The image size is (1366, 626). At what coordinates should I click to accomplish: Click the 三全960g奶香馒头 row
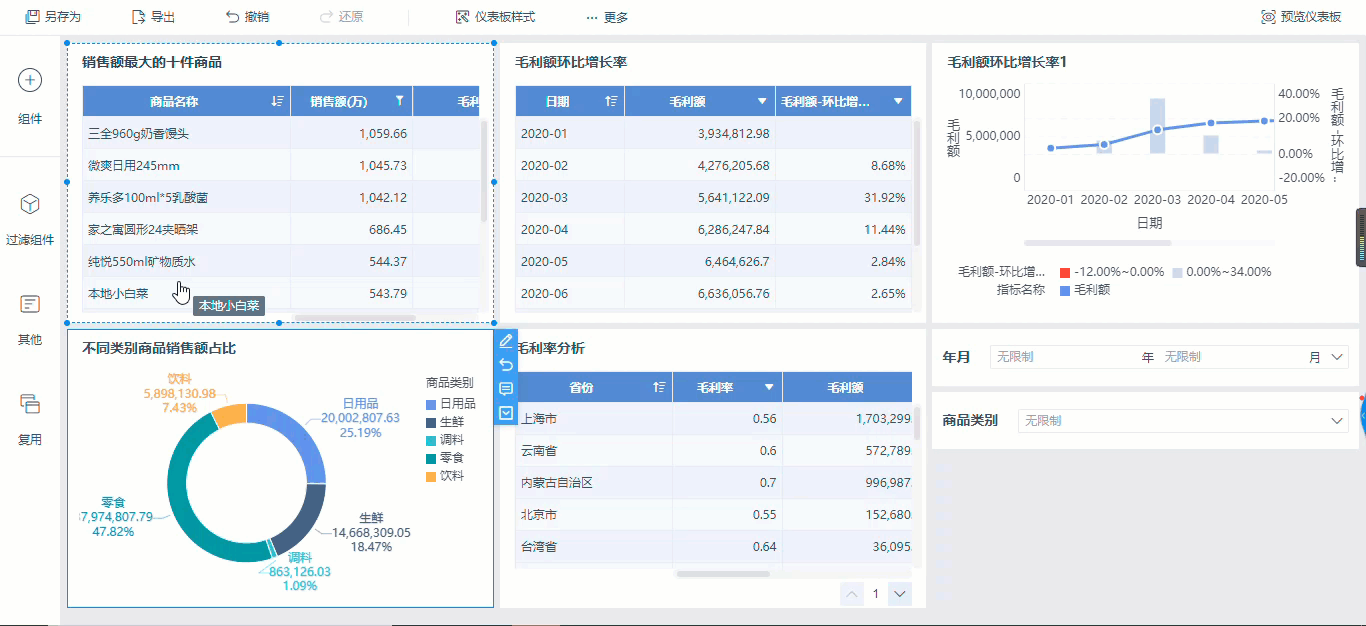tap(281, 133)
